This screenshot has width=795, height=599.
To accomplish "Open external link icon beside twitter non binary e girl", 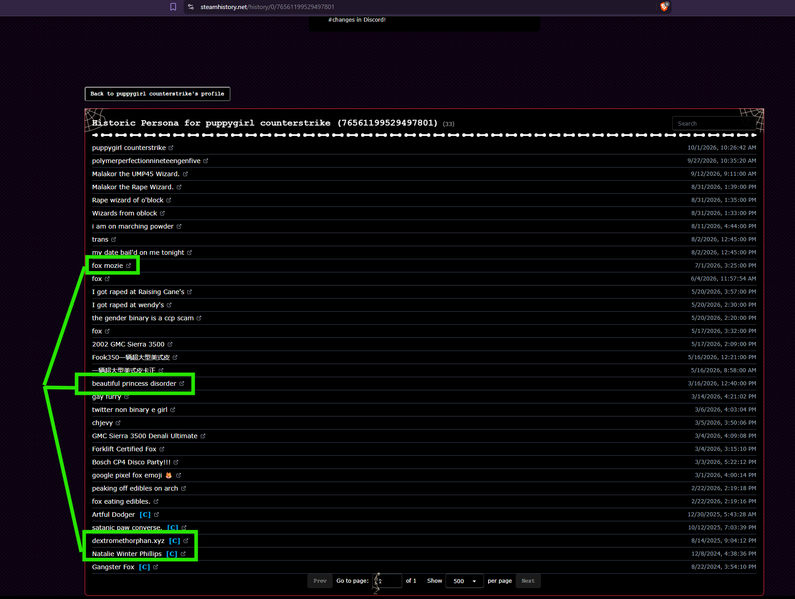I will (172, 410).
